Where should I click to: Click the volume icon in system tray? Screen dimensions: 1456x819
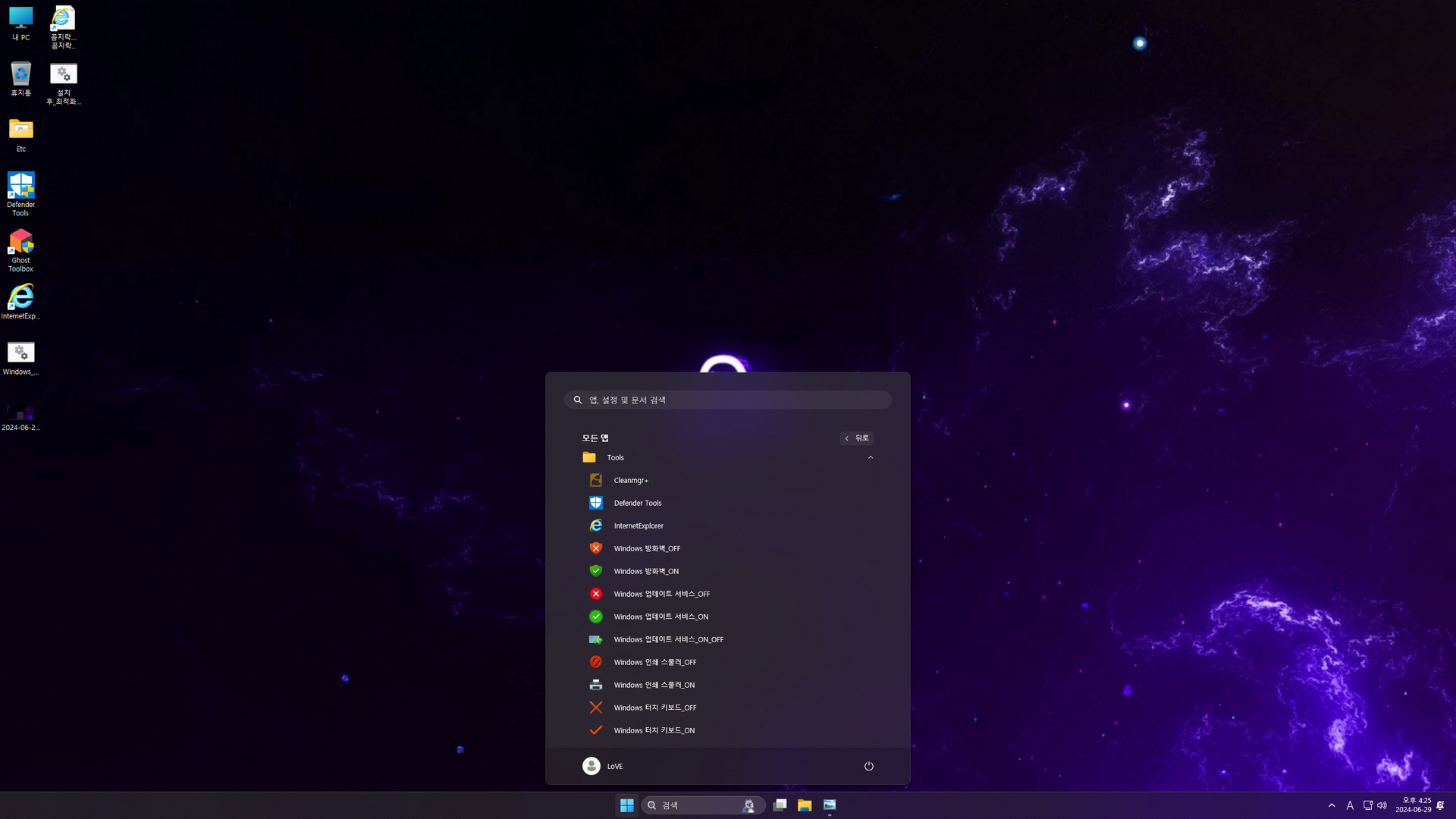1382,805
